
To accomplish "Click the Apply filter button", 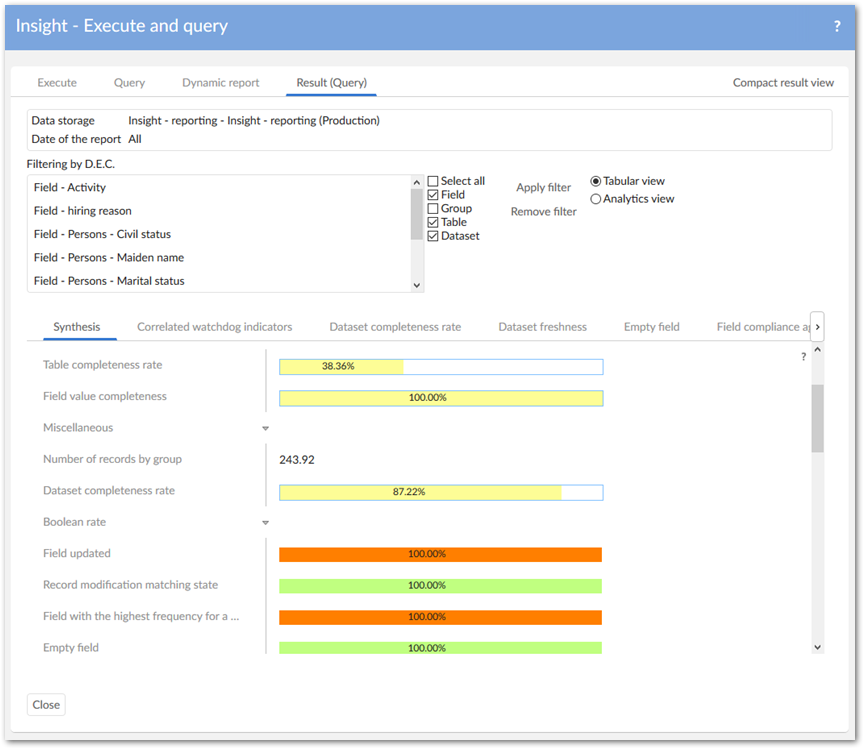I will tap(543, 188).
